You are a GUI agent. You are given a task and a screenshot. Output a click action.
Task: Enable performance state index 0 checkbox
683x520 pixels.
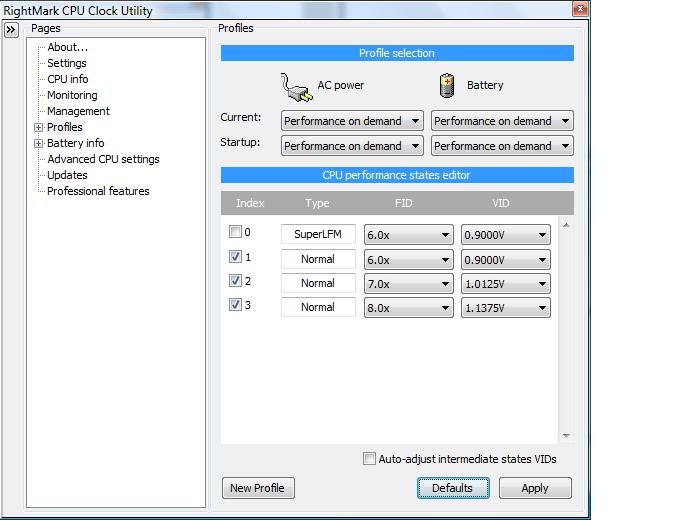[x=235, y=231]
